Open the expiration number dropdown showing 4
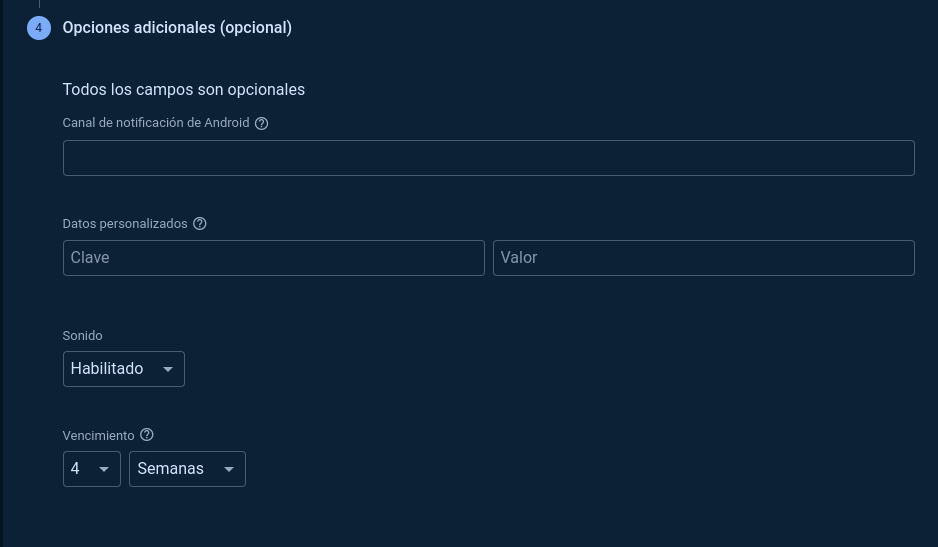The height and width of the screenshot is (547, 938). tap(91, 469)
